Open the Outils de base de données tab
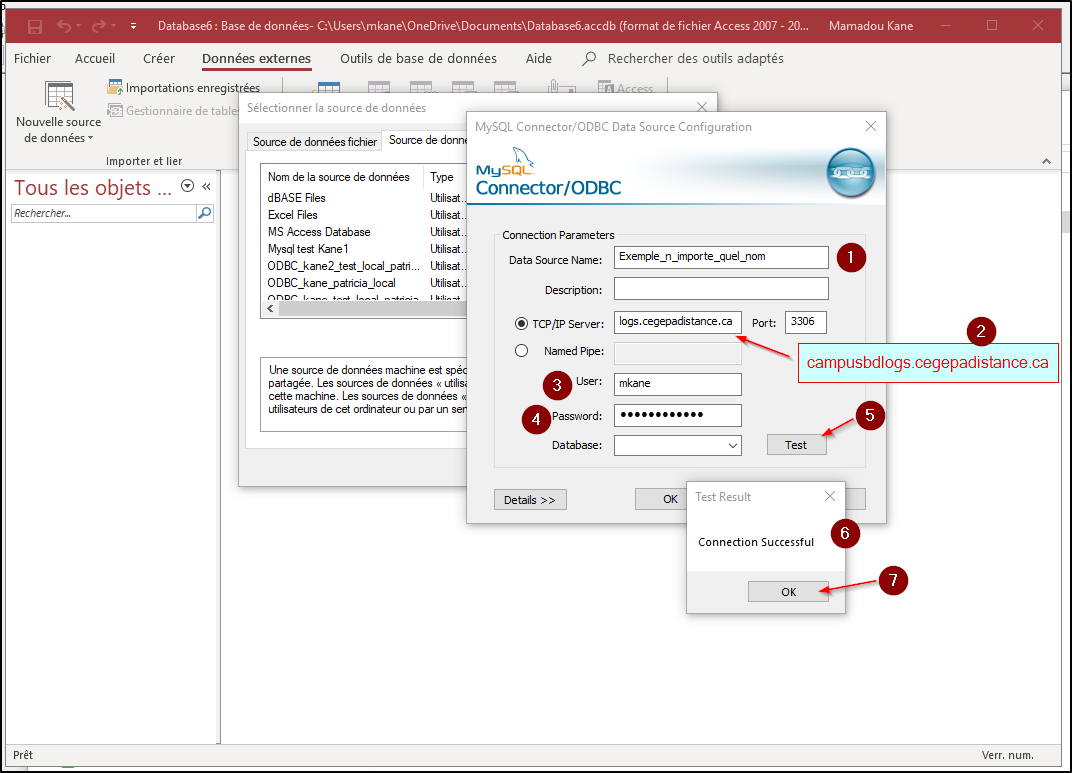Screen dimensions: 1072x773 pos(418,59)
